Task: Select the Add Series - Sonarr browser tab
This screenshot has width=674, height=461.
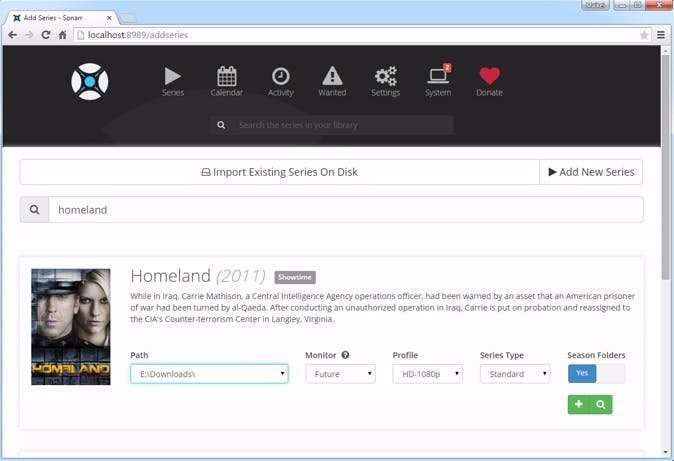Action: point(62,18)
